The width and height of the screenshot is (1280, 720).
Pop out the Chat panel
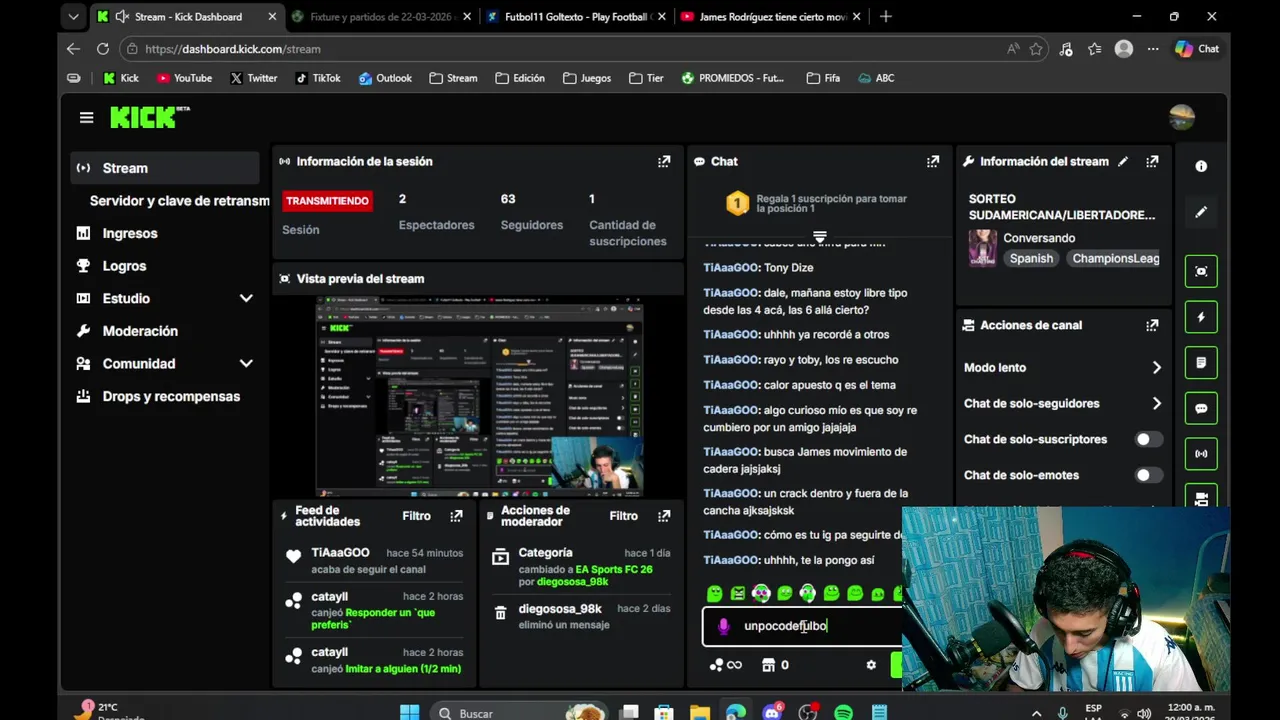click(x=933, y=161)
